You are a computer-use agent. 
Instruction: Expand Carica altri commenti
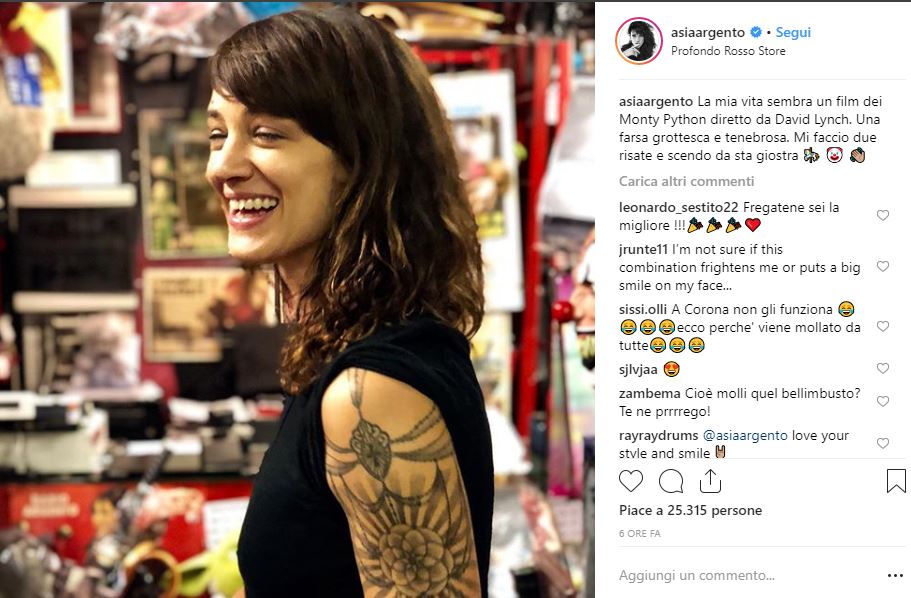coord(686,181)
